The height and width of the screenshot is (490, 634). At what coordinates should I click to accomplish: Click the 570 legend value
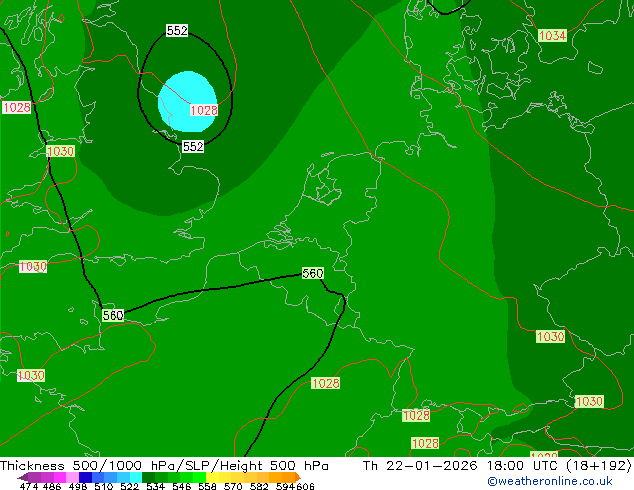tap(233, 486)
